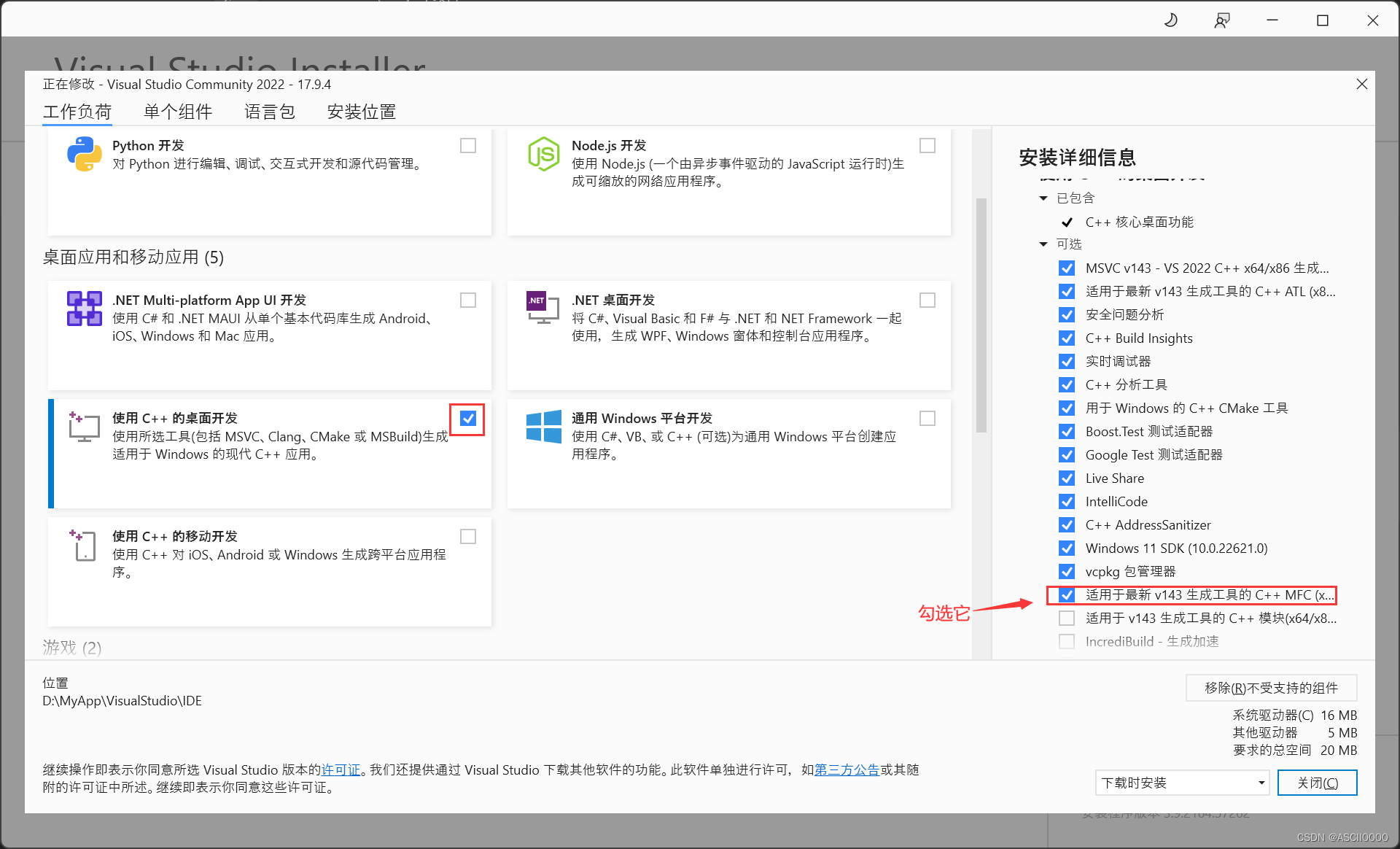Click the install path D:\MyApp\VisualStudio\IDE

122,700
